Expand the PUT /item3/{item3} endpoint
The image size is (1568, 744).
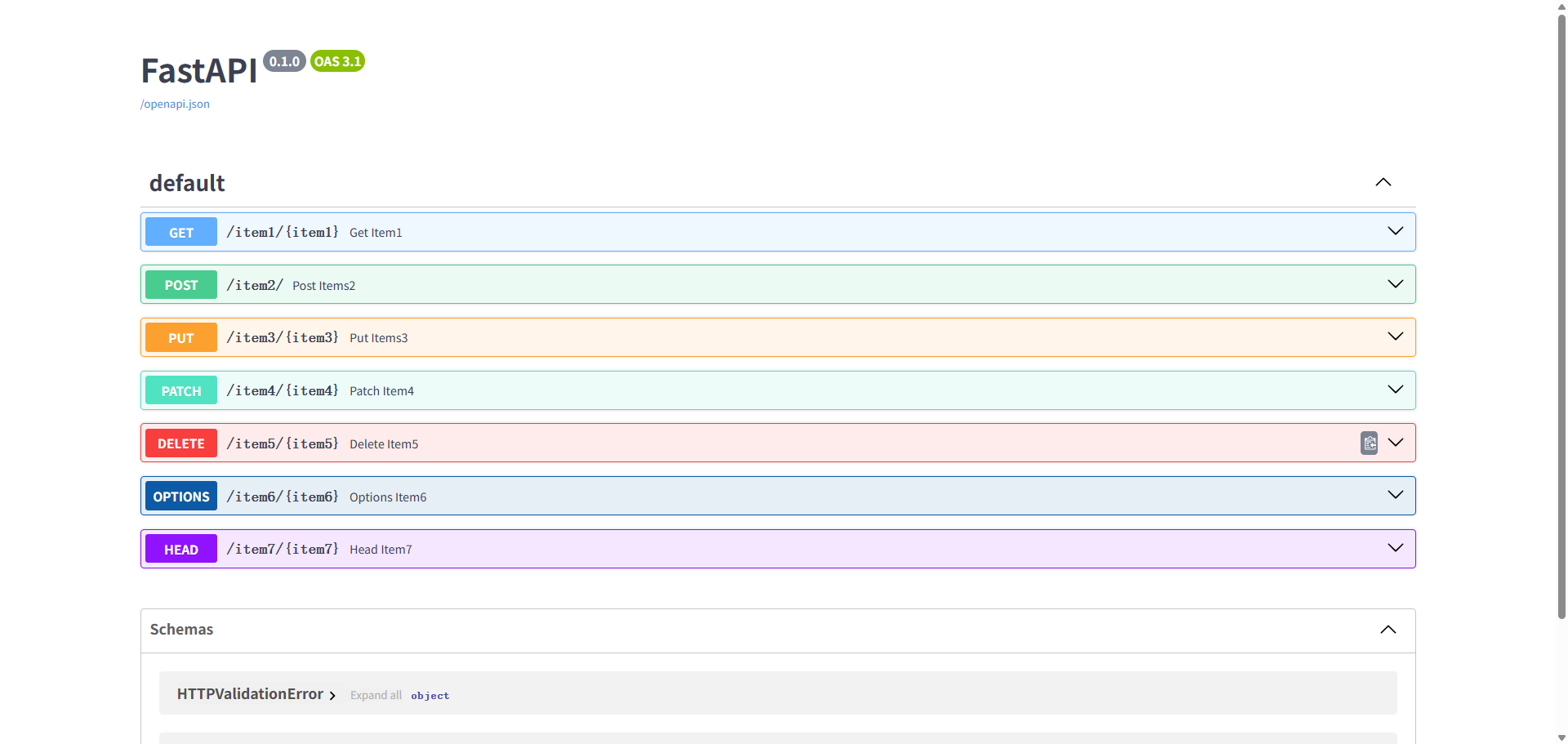[x=1396, y=336]
